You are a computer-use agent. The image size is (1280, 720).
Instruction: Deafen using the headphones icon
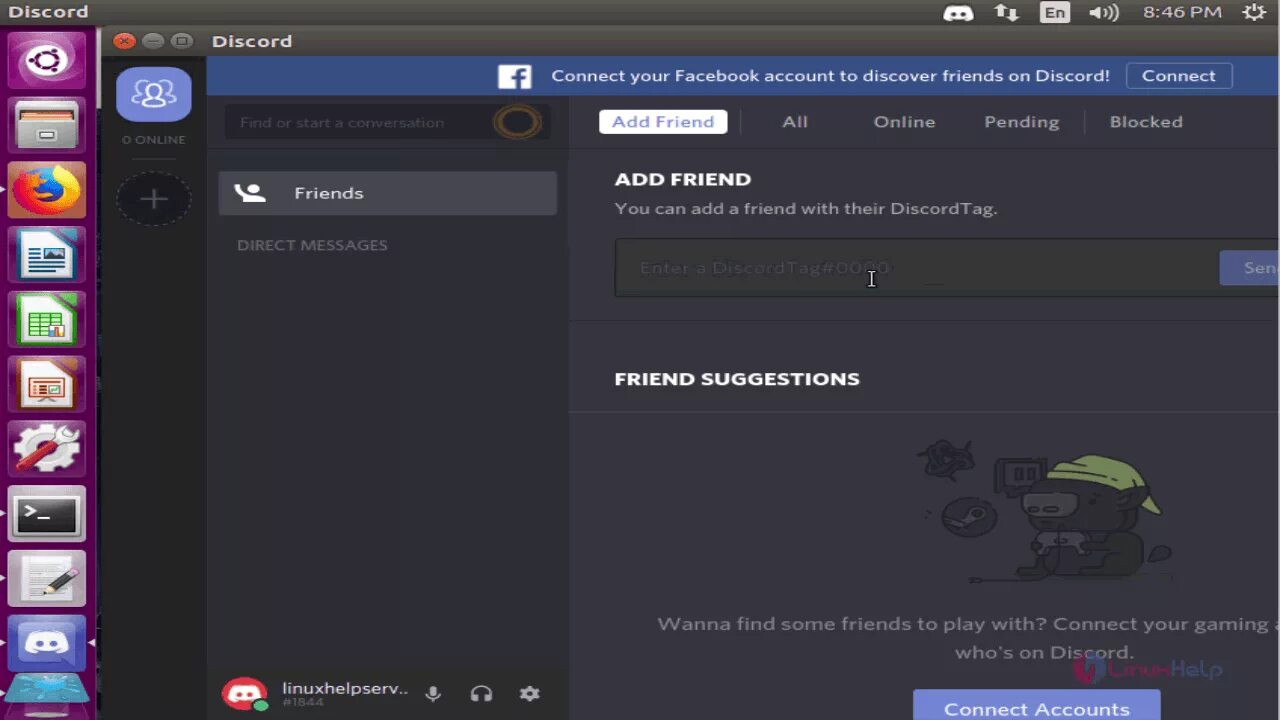pyautogui.click(x=481, y=693)
